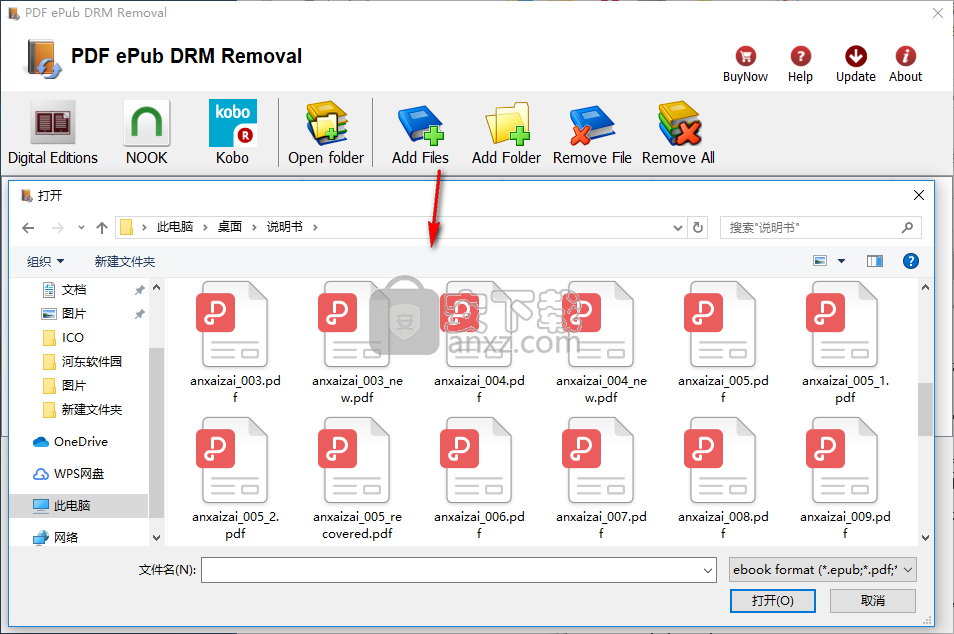
Task: Open the Digital Editions import tool
Action: (x=53, y=133)
